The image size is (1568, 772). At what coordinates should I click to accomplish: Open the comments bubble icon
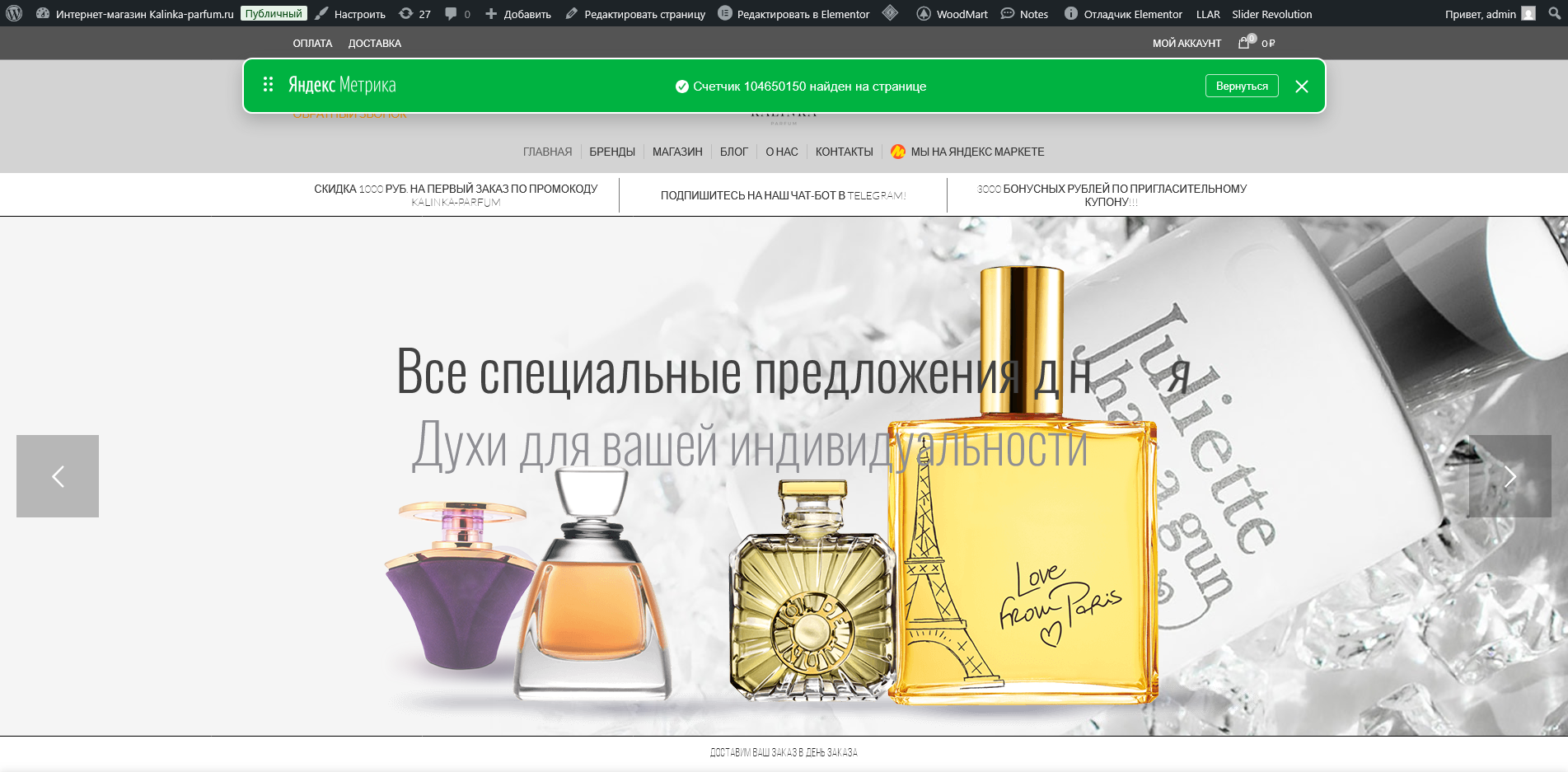[452, 13]
